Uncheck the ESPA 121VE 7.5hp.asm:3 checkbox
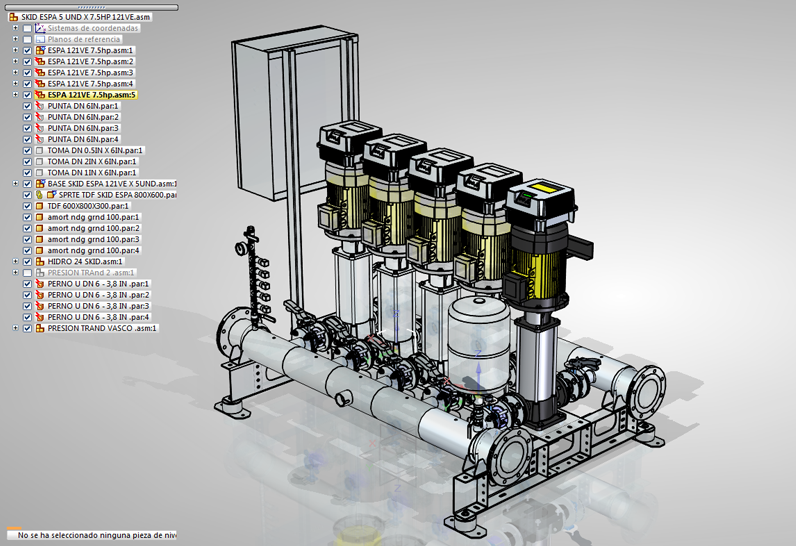 point(27,73)
